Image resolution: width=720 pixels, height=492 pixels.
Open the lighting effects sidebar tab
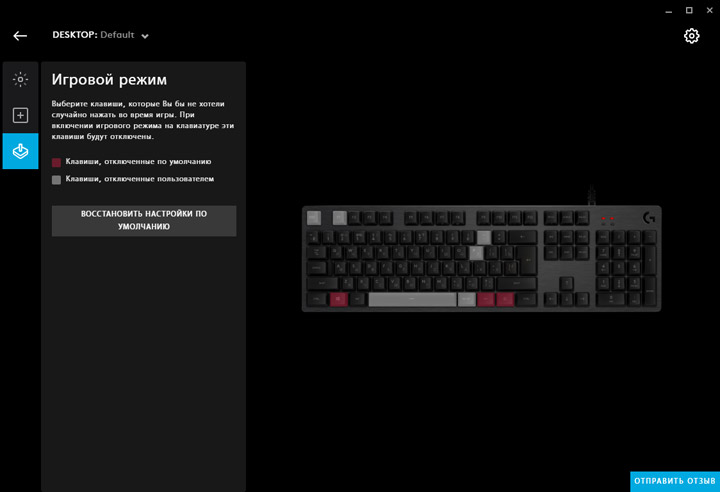tap(20, 79)
